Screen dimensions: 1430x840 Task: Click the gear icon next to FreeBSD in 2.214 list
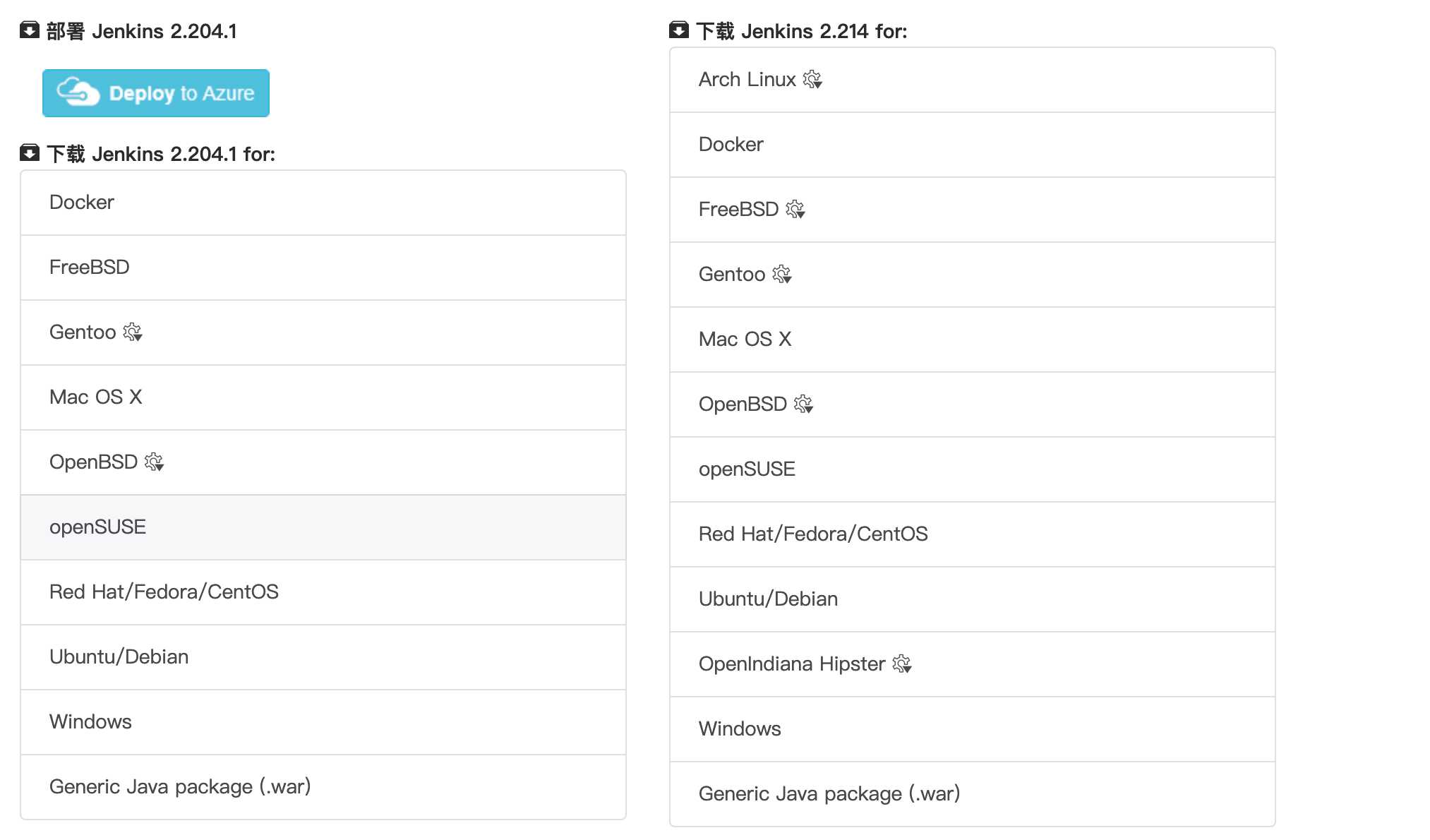pos(795,209)
